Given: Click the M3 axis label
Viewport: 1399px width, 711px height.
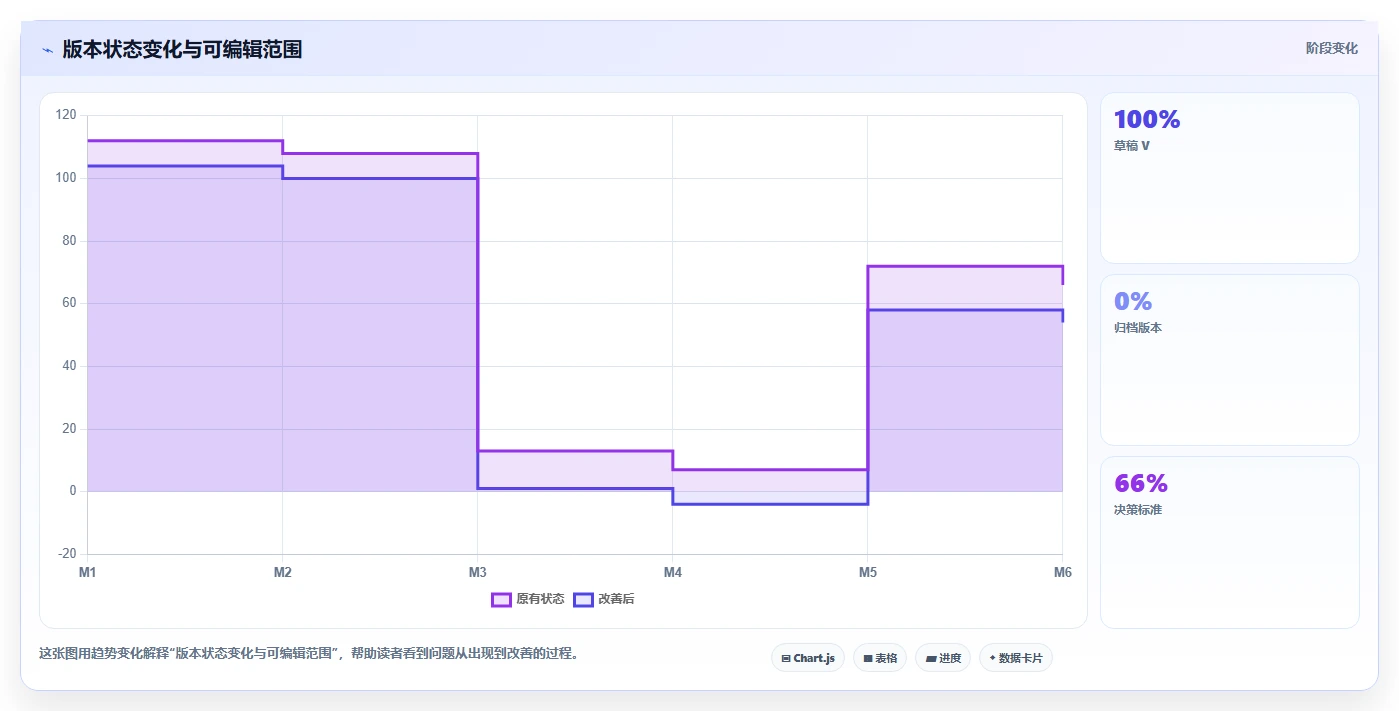Looking at the screenshot, I should pos(477,572).
